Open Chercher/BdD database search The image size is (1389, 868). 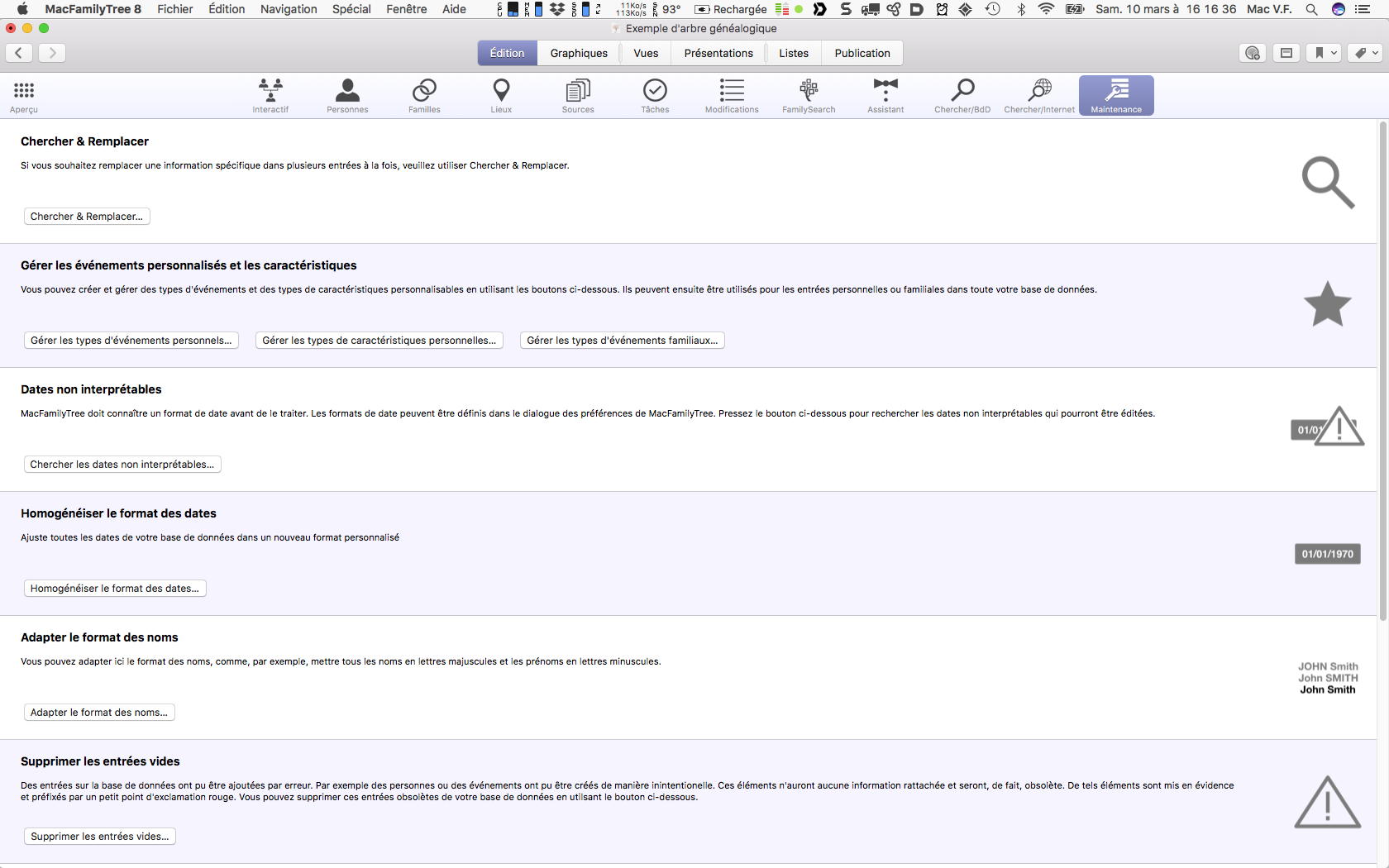[x=962, y=96]
